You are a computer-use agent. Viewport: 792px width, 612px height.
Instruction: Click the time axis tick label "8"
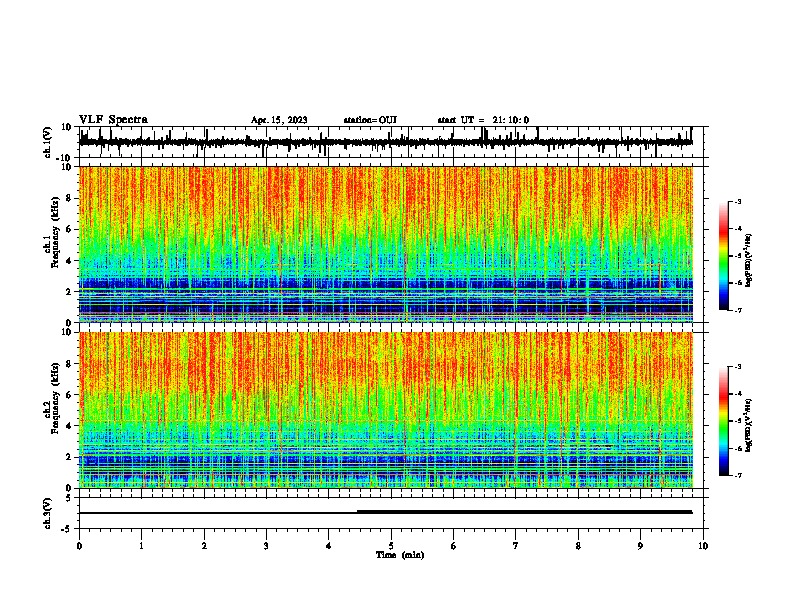coord(578,546)
